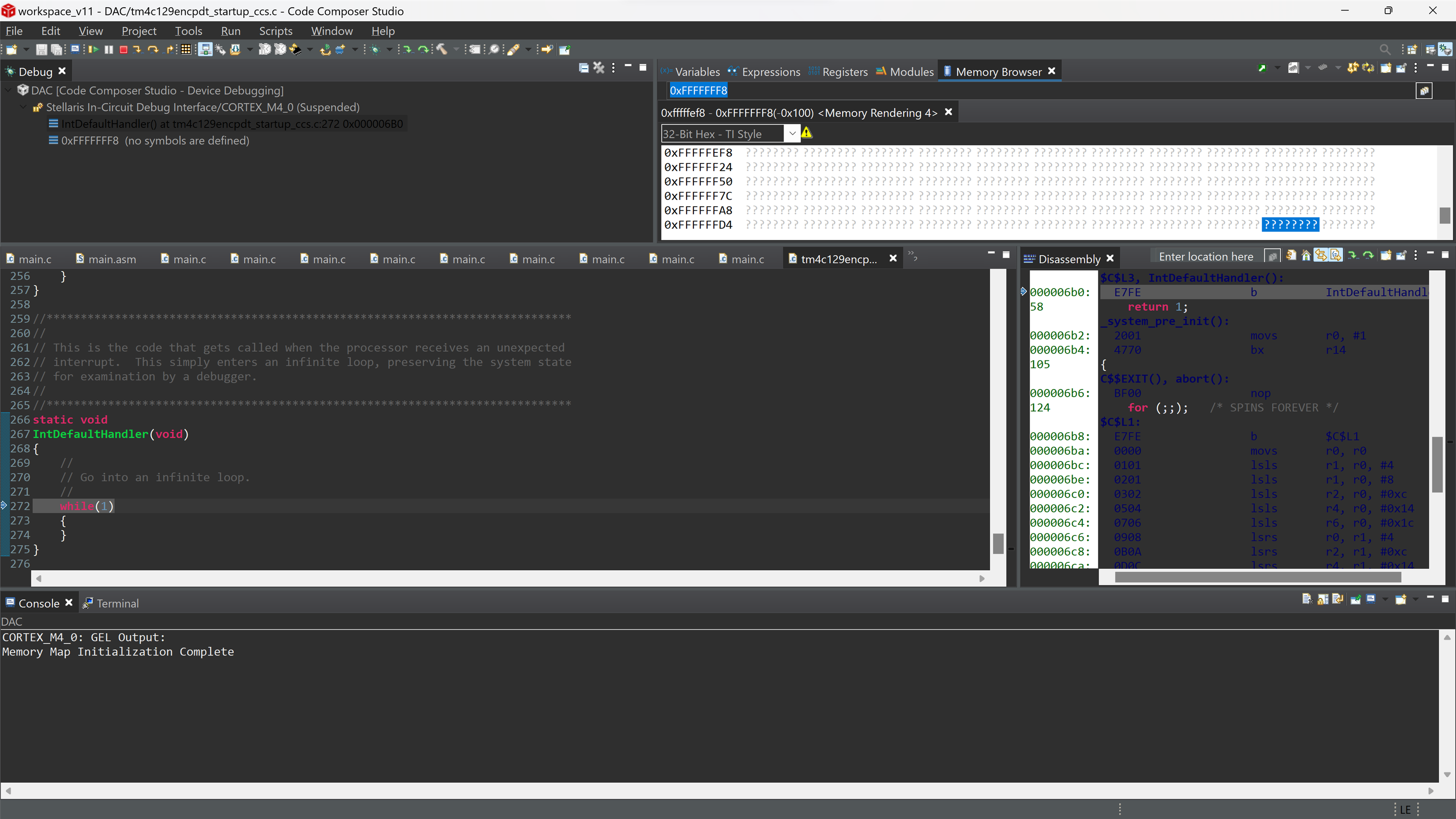Image resolution: width=1456 pixels, height=819 pixels.
Task: Select the 0xFFFFFFF8 no-symbols stack frame
Action: tap(149, 140)
